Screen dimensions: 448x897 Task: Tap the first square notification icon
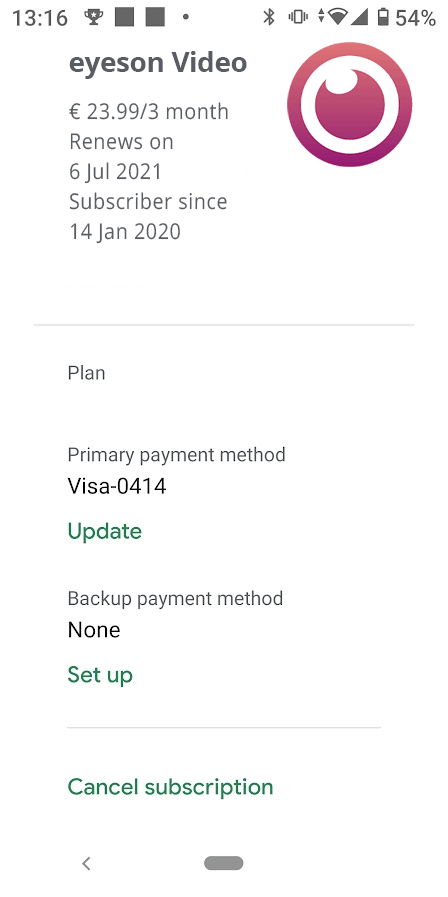(124, 17)
